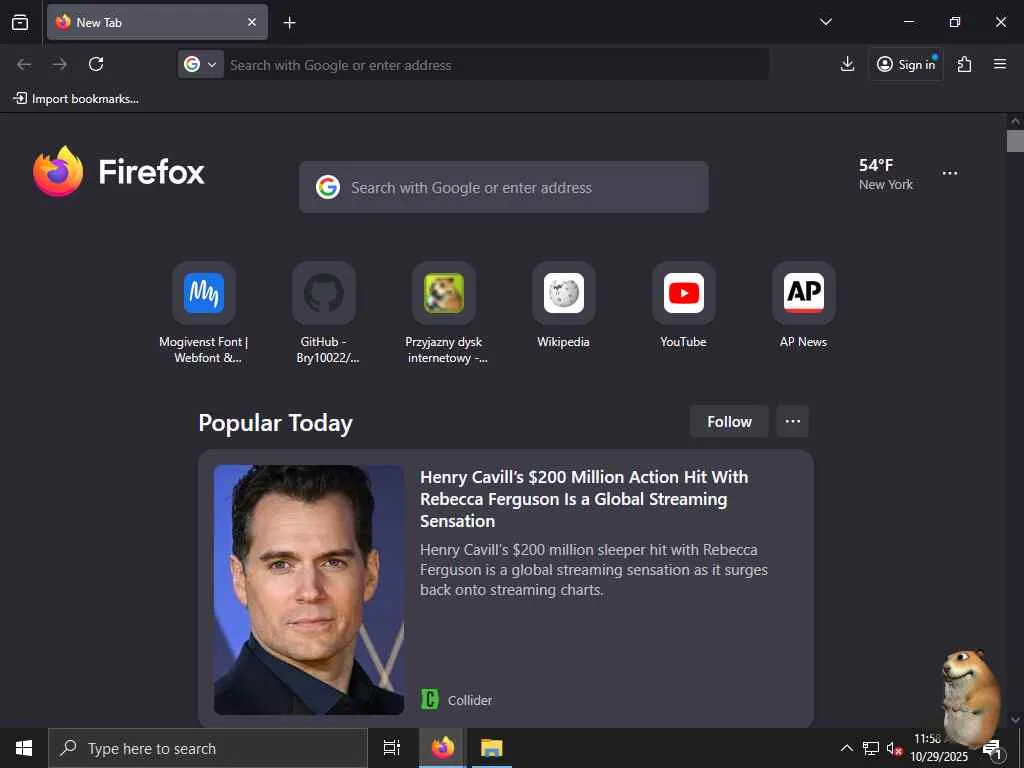Go back with the back arrow
Screen dimensions: 1024x768
[24, 64]
